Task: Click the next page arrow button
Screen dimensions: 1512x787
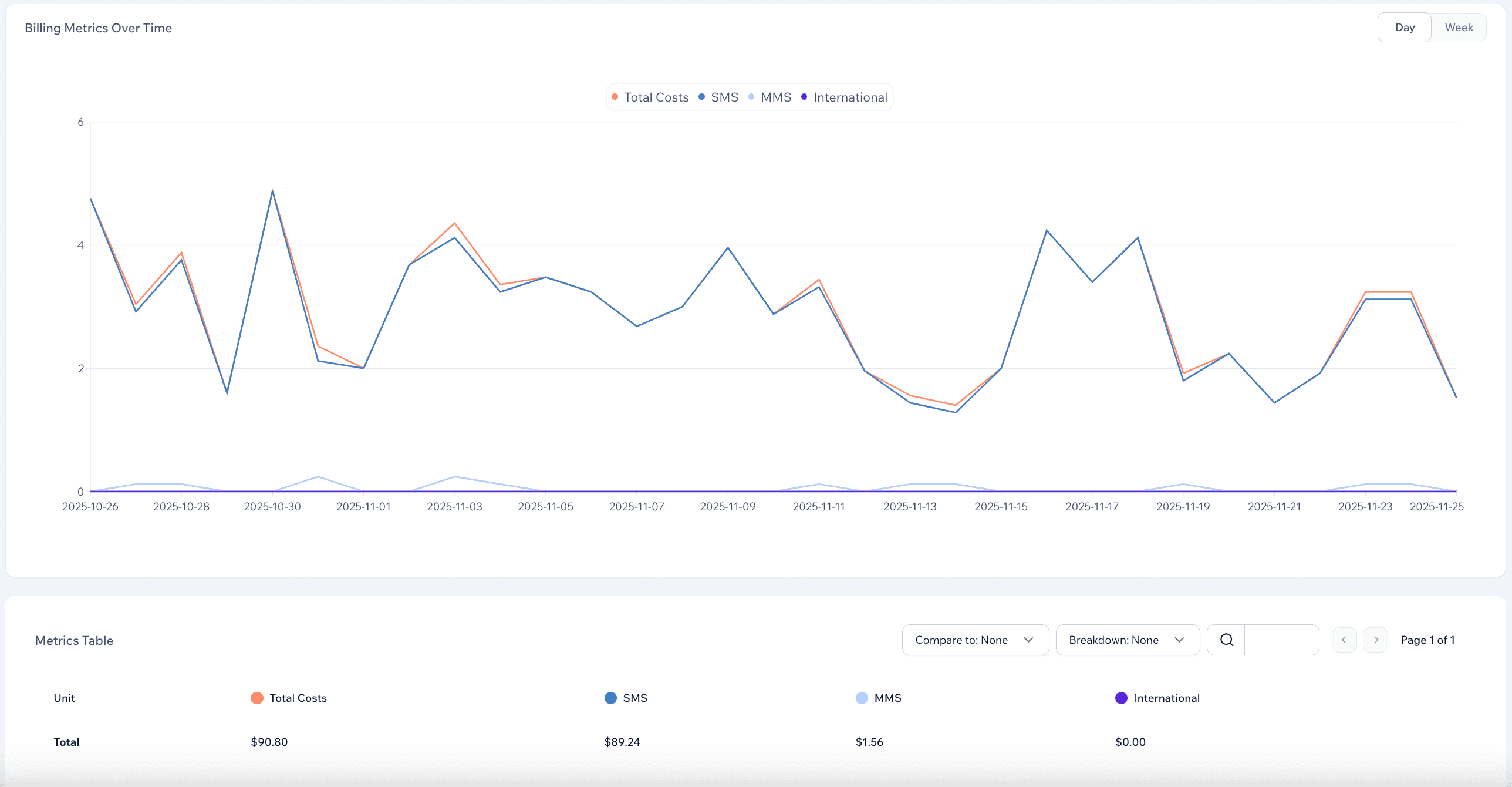Action: tap(1375, 640)
